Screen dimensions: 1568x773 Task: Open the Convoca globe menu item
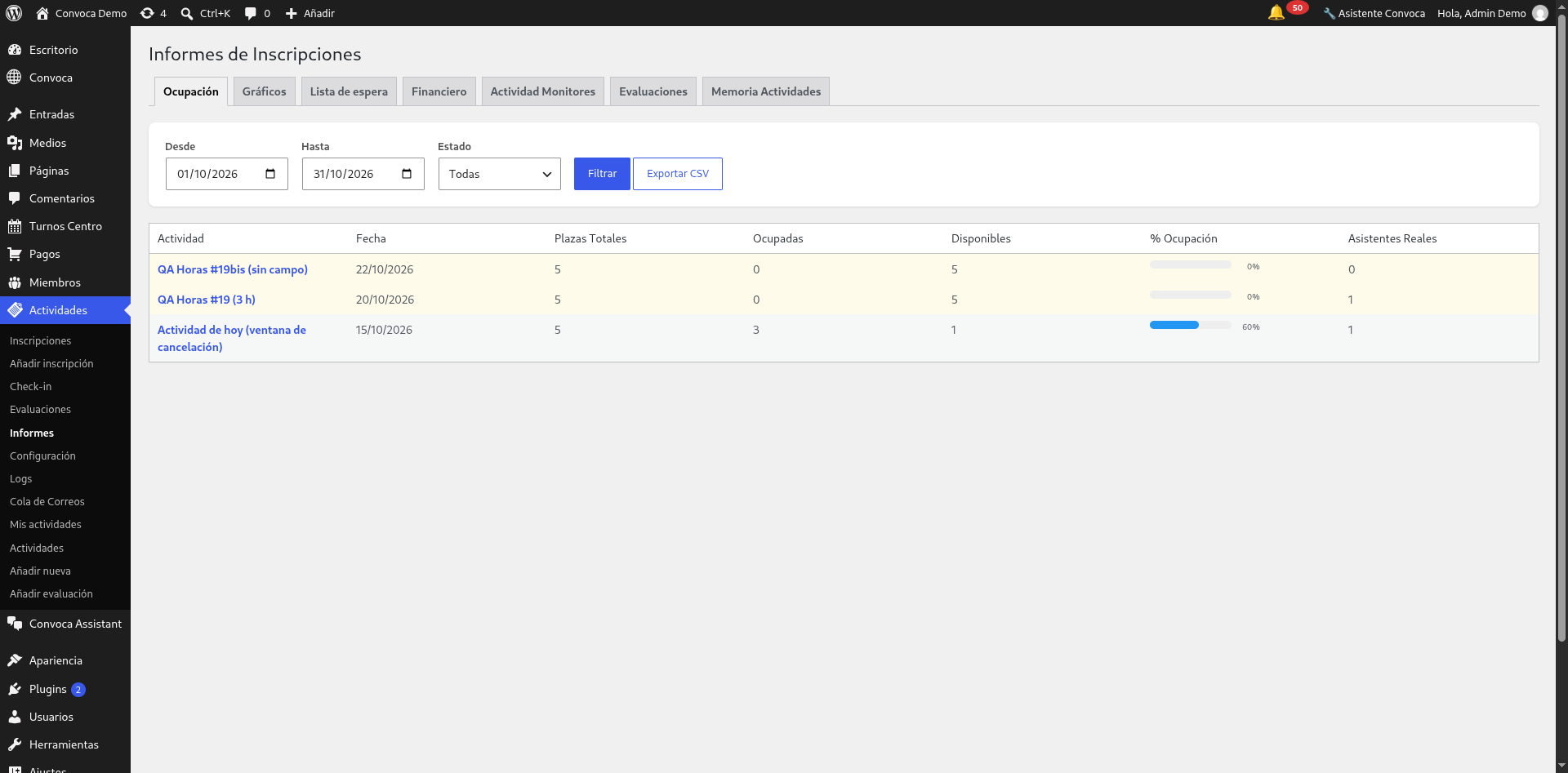click(x=15, y=78)
